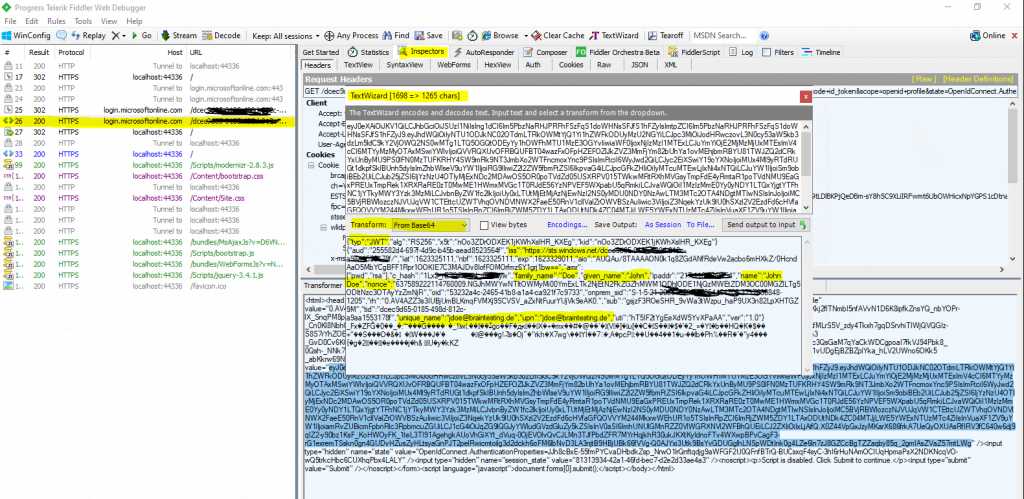Screen dimensions: 1024x499
Task: Click the camera screenshot icon in toolbar
Action: (457, 35)
